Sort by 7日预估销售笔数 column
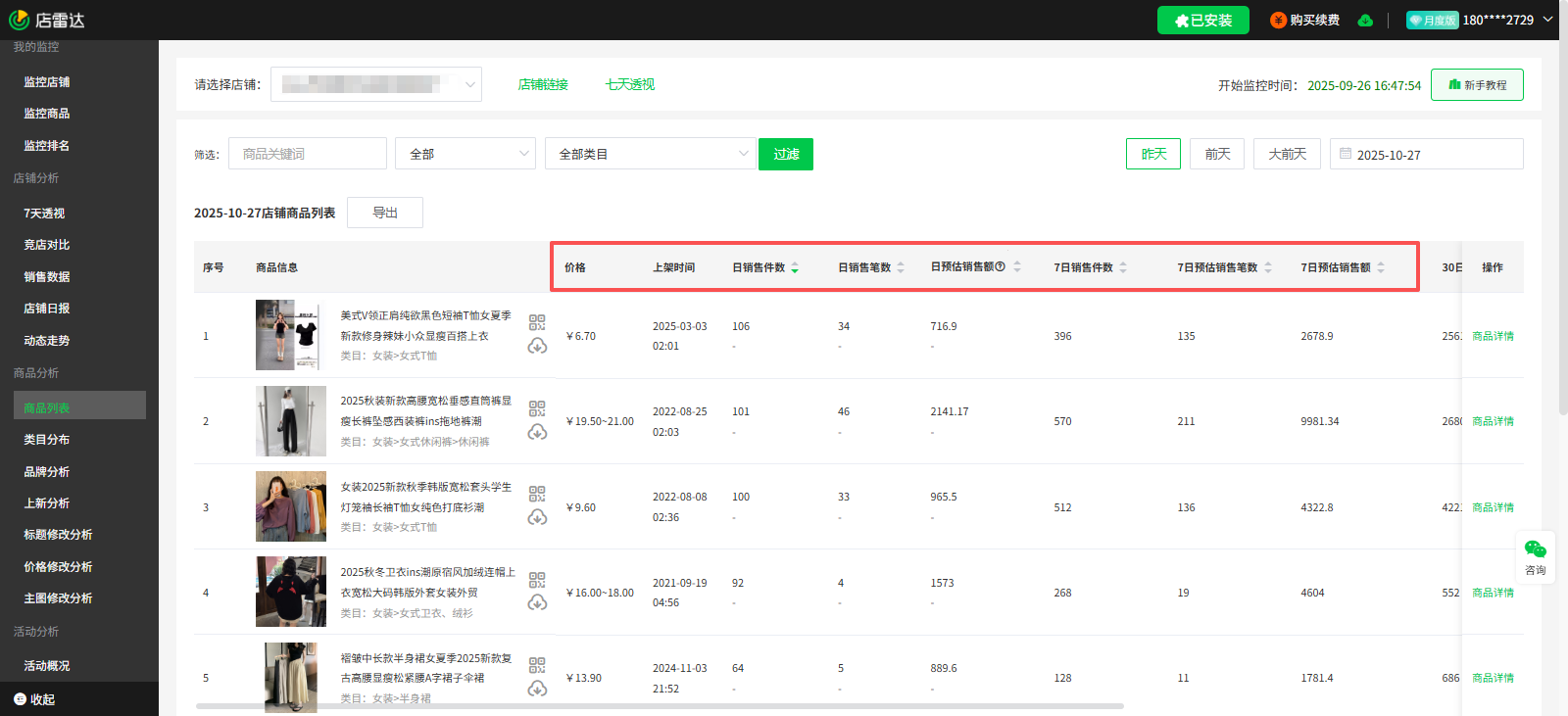 [x=1268, y=267]
